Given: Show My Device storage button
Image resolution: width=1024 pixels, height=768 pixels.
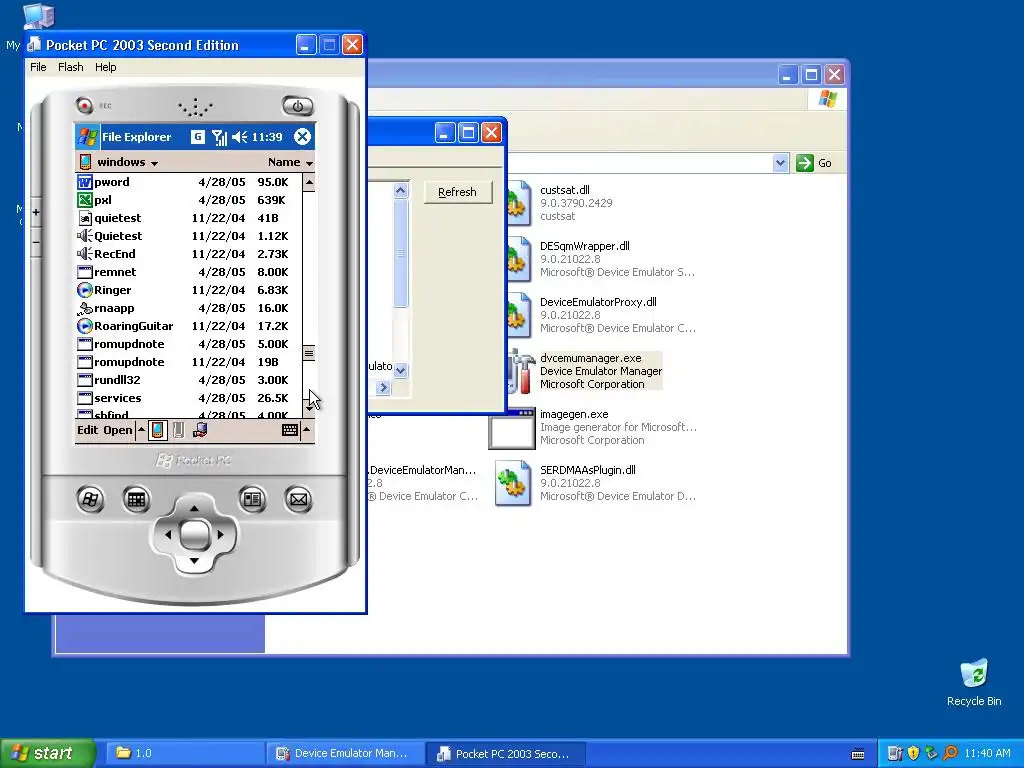Looking at the screenshot, I should pyautogui.click(x=157, y=430).
